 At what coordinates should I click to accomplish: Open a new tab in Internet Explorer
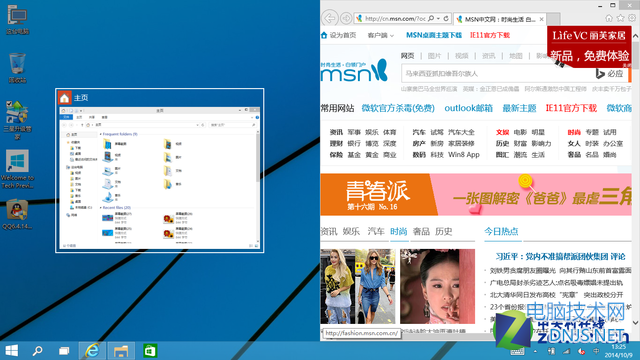[x=553, y=19]
